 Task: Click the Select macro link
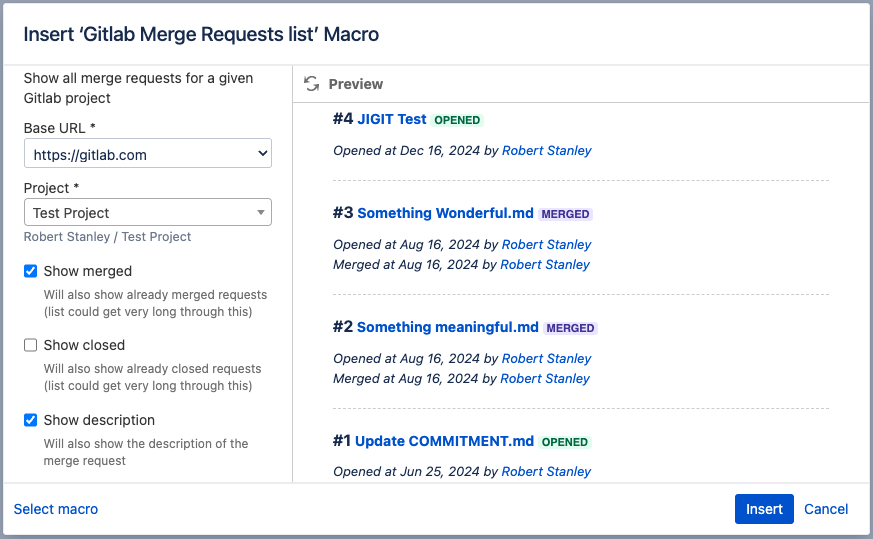pos(56,509)
